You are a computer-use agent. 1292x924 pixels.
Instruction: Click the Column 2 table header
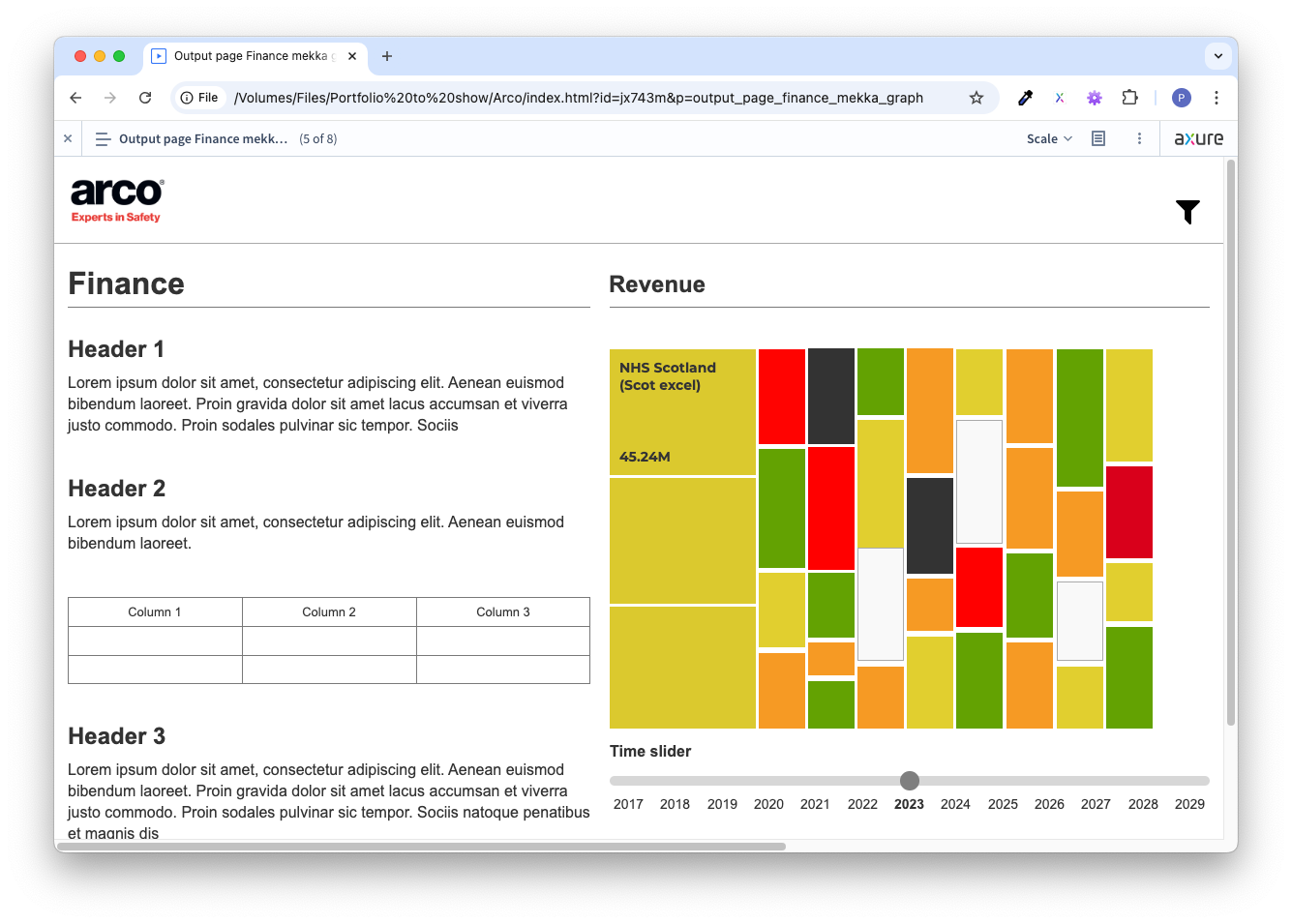(x=329, y=612)
